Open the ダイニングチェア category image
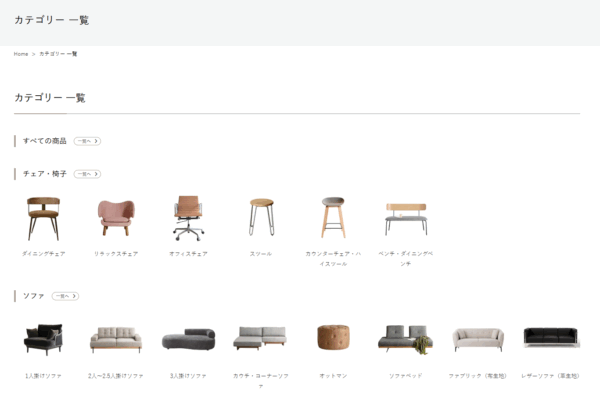 pyautogui.click(x=43, y=219)
